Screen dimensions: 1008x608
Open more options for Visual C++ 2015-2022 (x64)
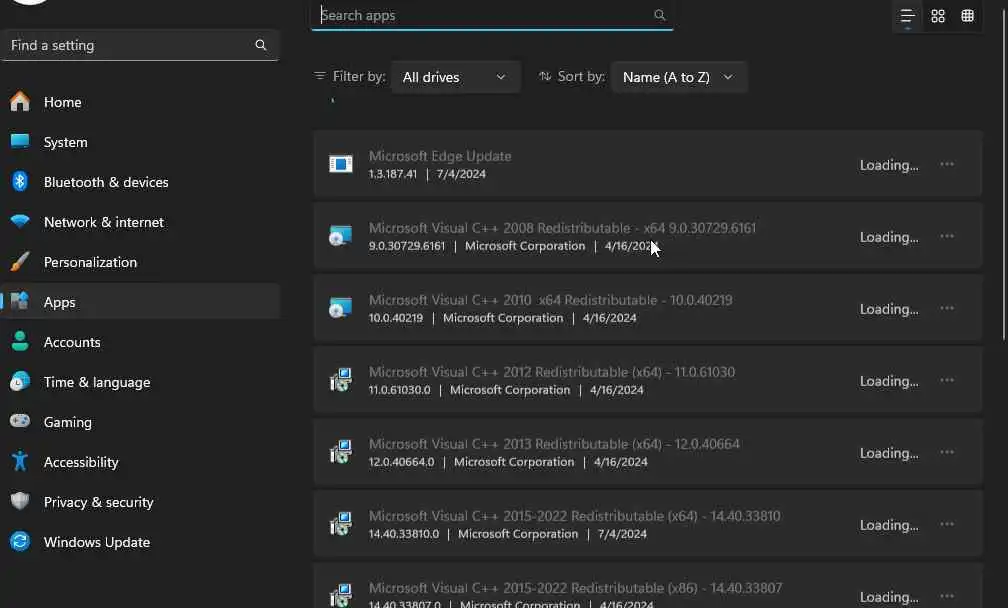coord(947,524)
